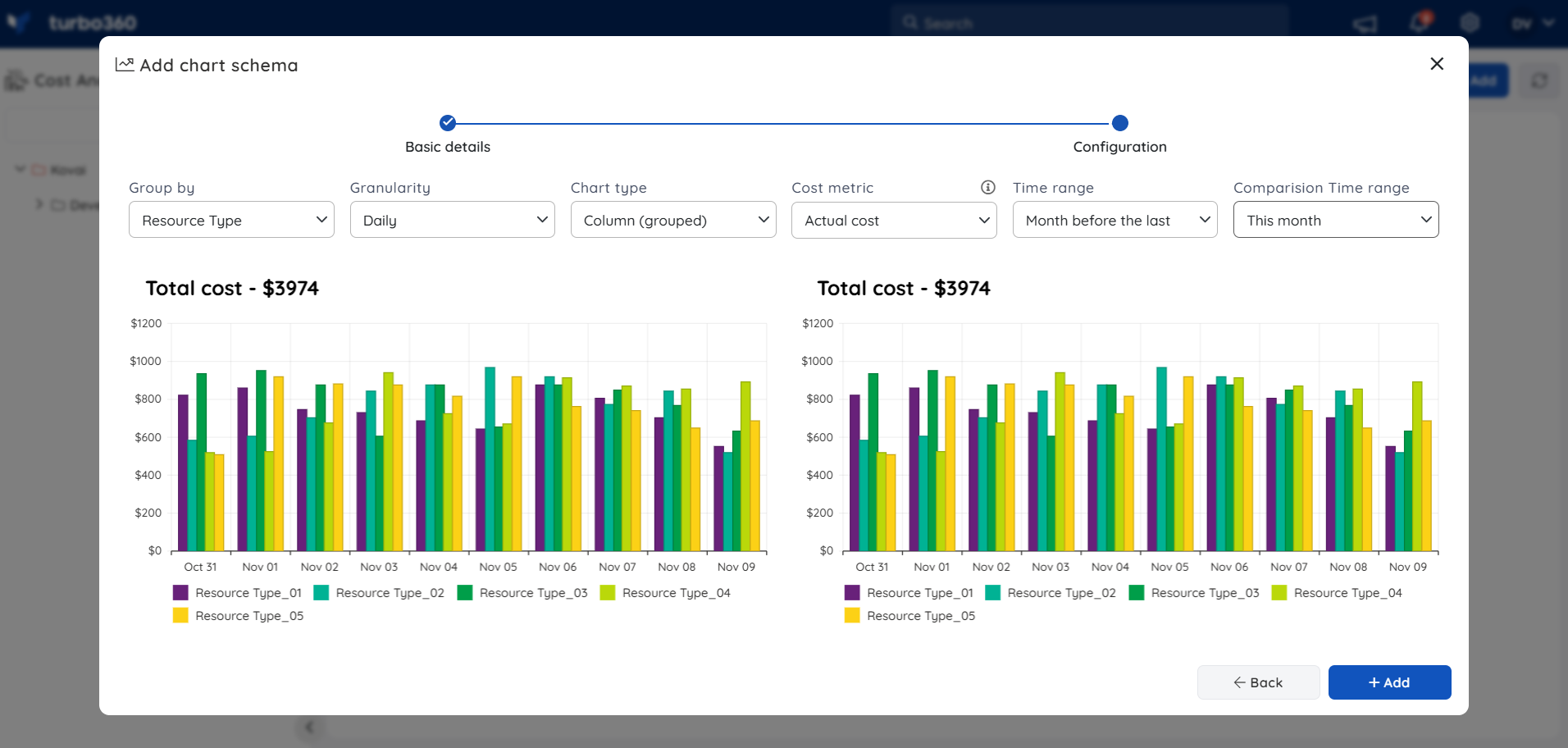Click the settings icon in header
The height and width of the screenshot is (748, 1568).
click(x=1470, y=23)
